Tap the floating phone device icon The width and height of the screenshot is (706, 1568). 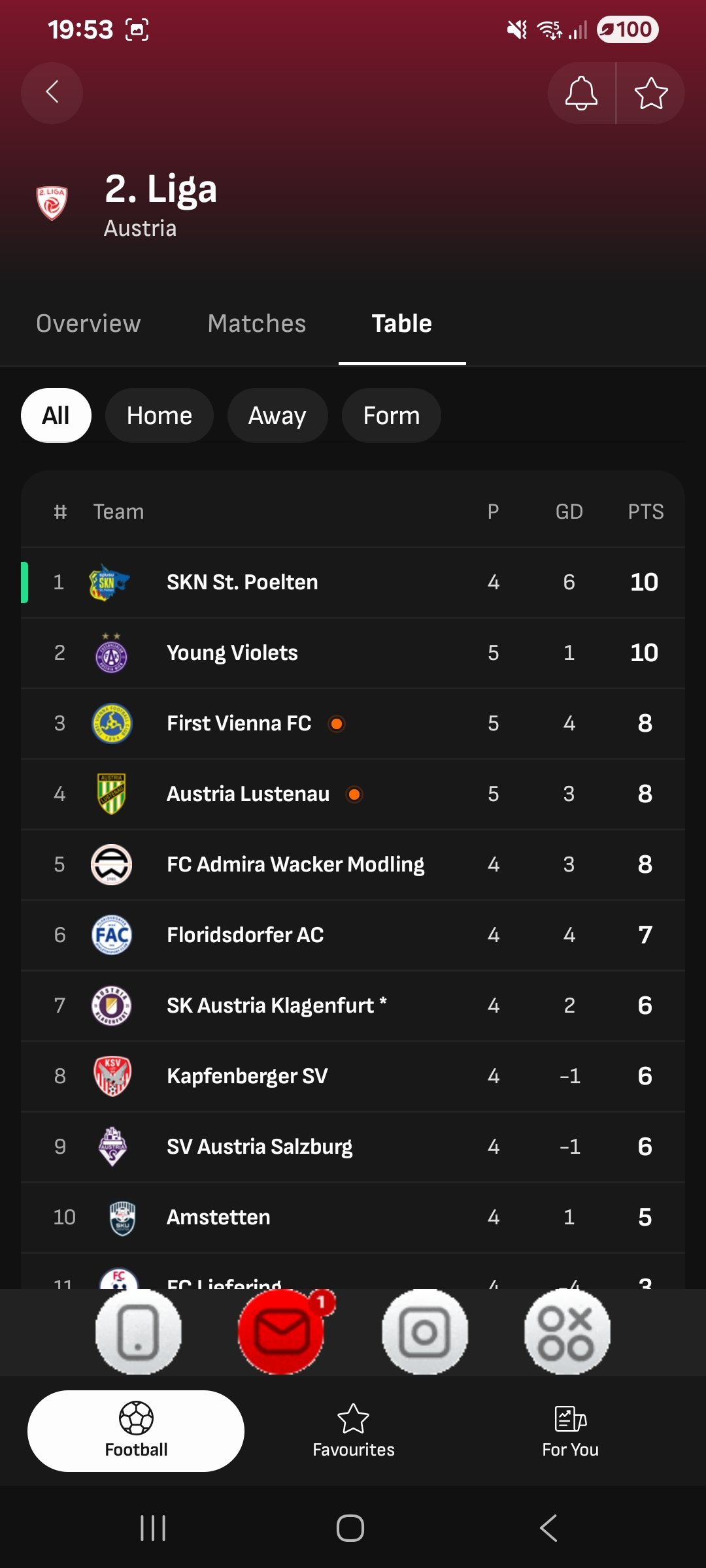[139, 1331]
